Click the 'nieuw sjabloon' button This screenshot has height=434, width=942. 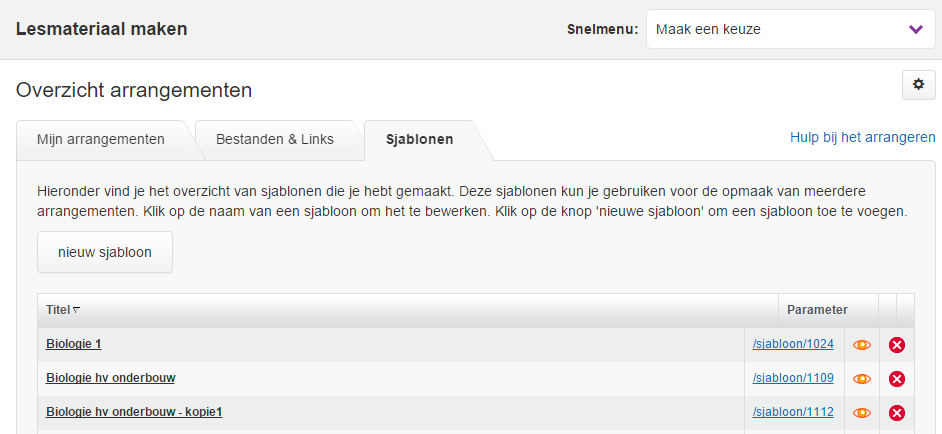(x=105, y=252)
